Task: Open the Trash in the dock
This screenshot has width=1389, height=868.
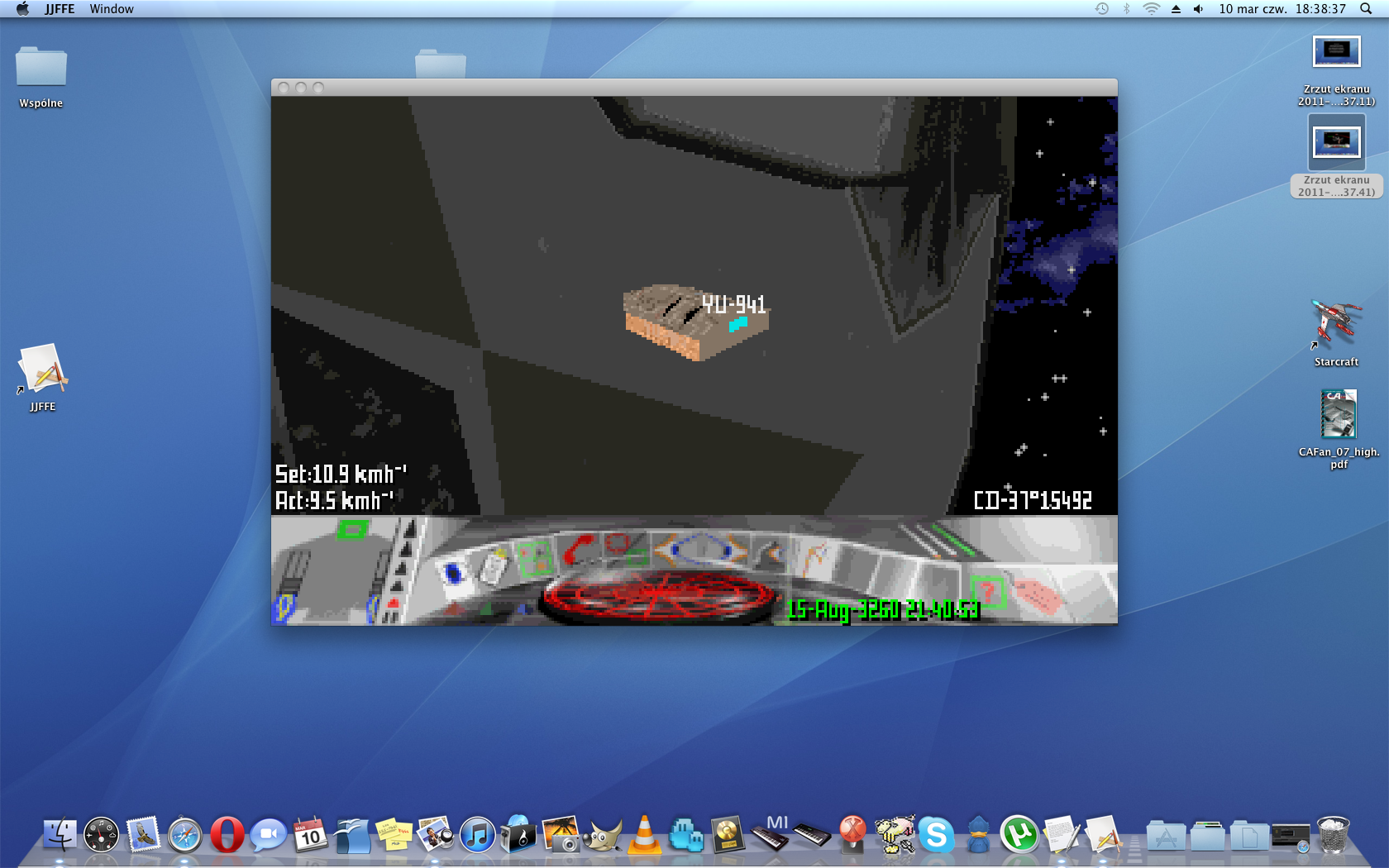Action: tap(1333, 835)
